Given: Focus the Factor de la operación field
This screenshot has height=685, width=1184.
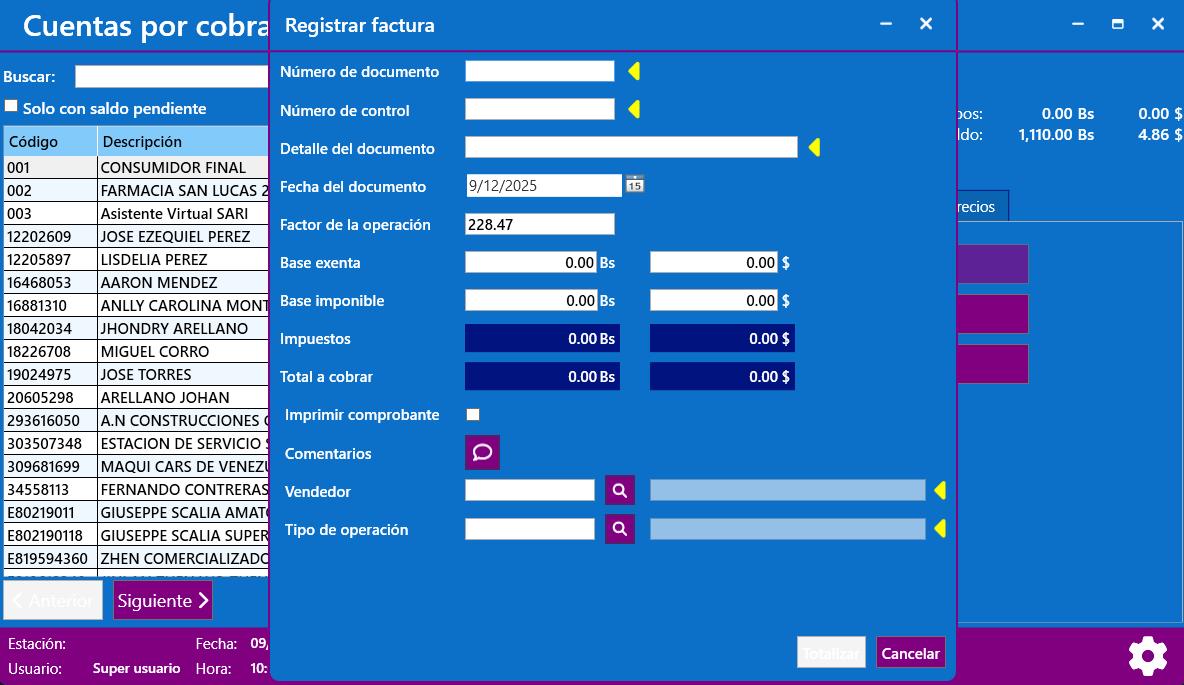Looking at the screenshot, I should [540, 224].
